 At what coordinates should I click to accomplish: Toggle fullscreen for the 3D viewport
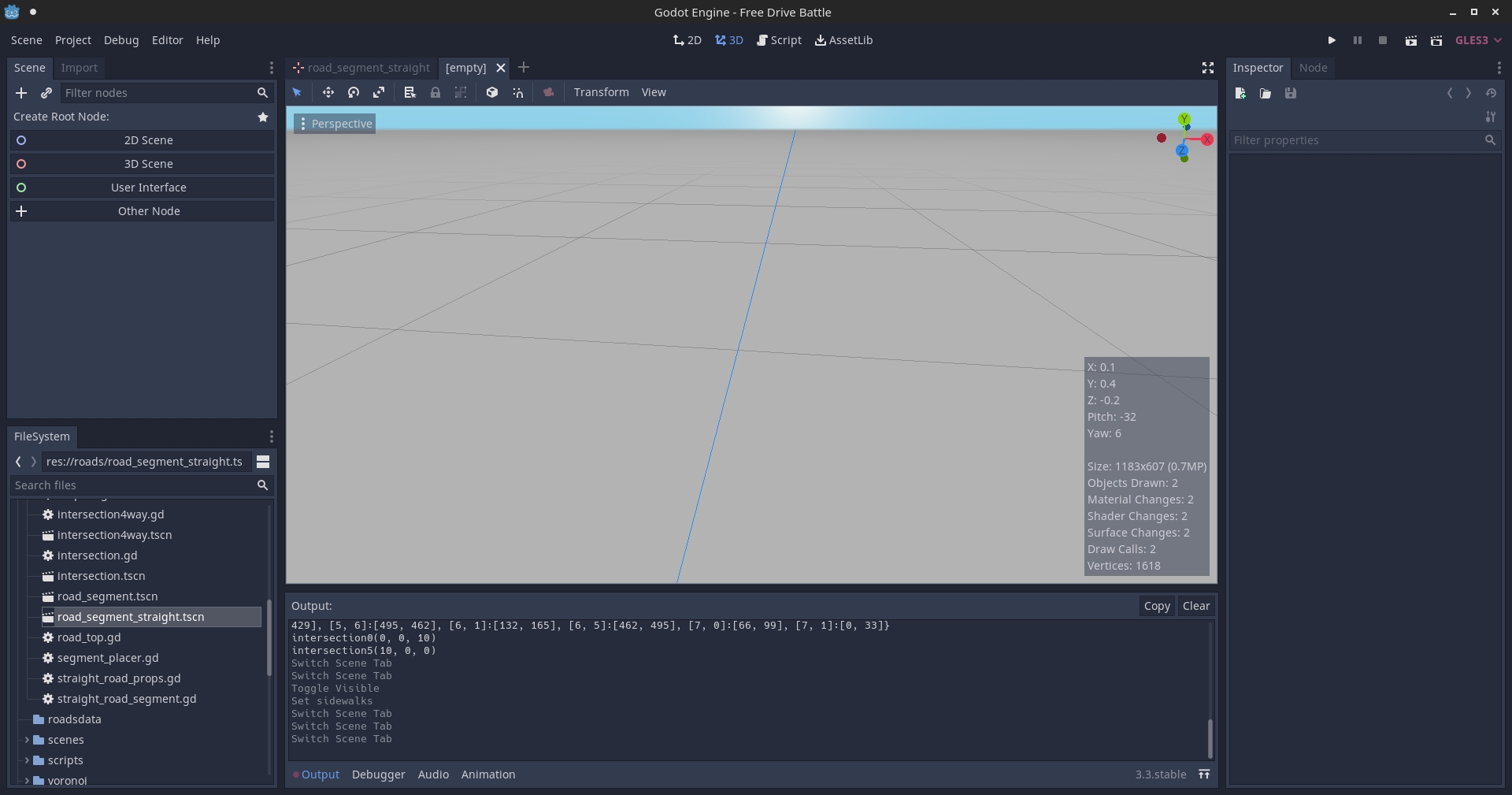(x=1207, y=68)
